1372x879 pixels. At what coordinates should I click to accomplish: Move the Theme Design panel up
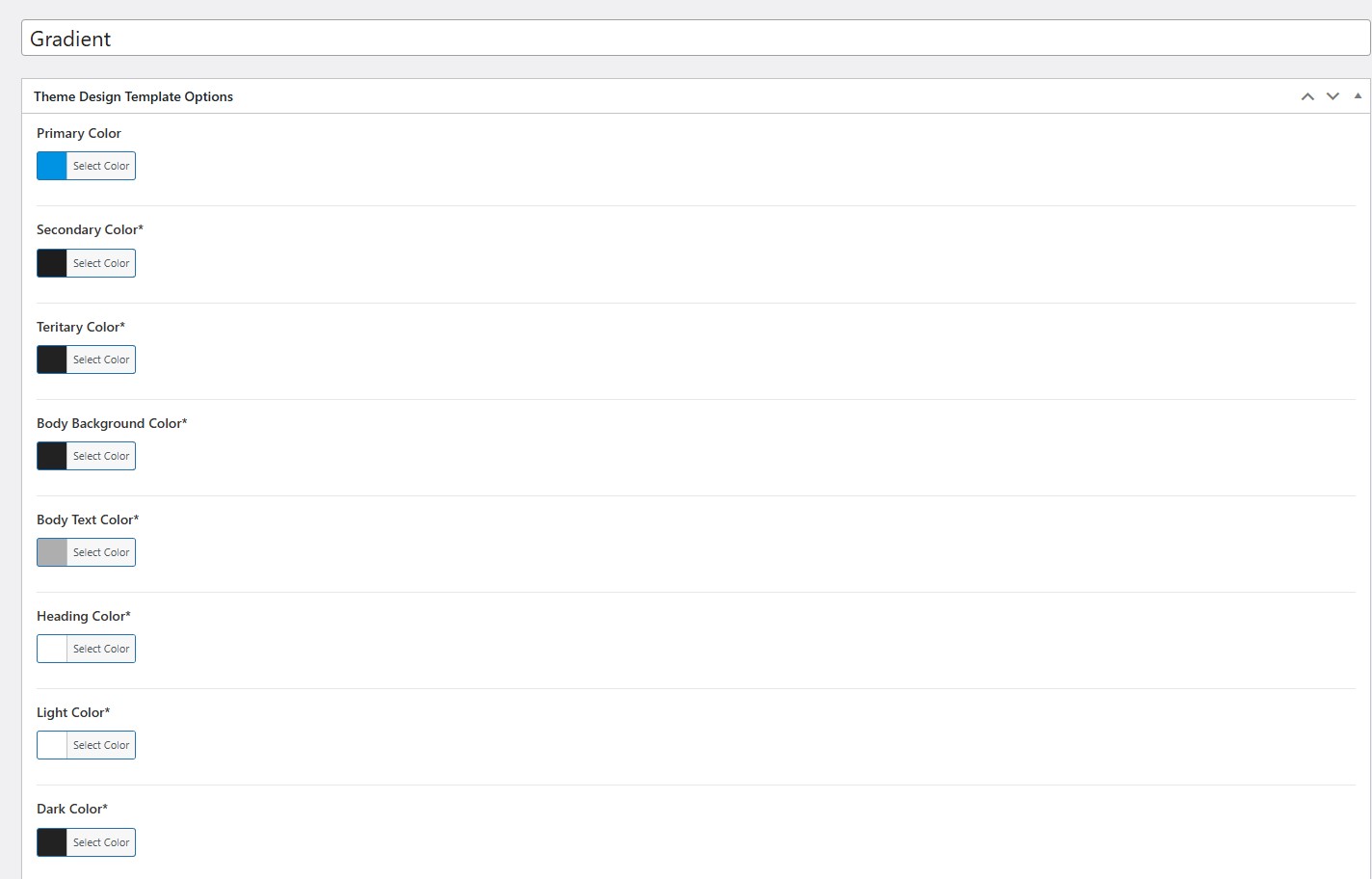coord(1307,96)
